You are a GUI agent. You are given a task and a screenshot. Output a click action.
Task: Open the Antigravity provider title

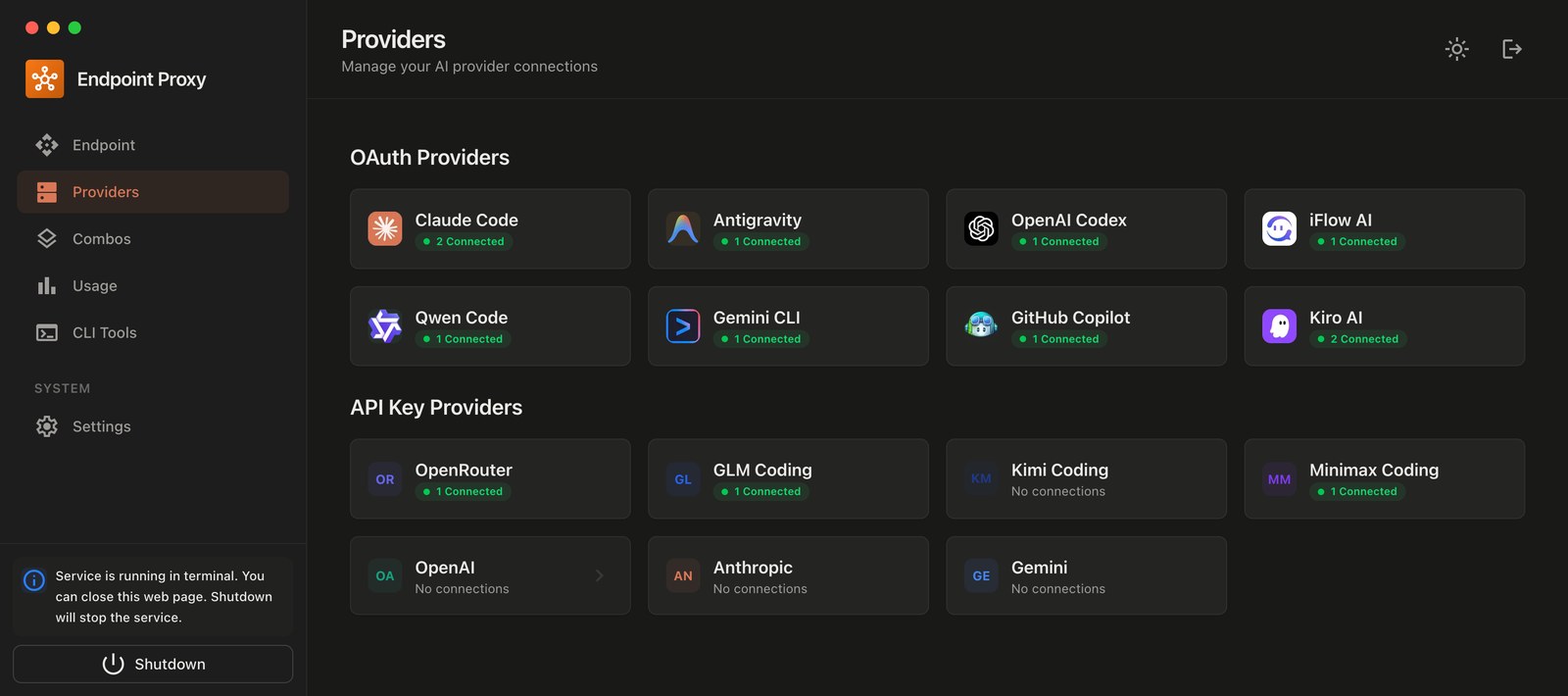[x=758, y=221]
